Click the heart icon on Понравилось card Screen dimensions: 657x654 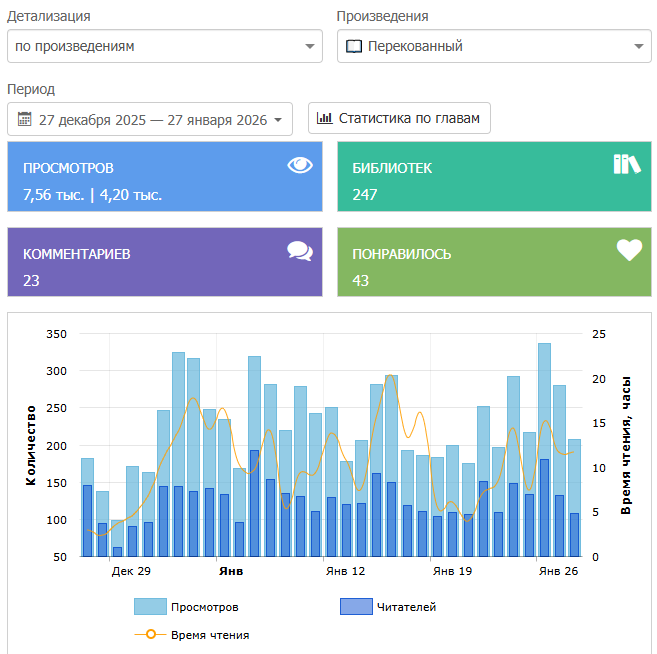click(629, 250)
